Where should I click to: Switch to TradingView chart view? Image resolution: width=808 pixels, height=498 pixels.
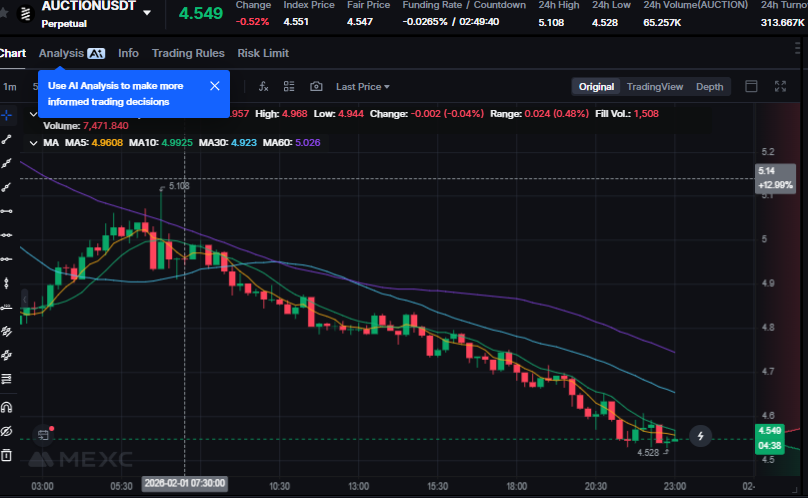655,87
